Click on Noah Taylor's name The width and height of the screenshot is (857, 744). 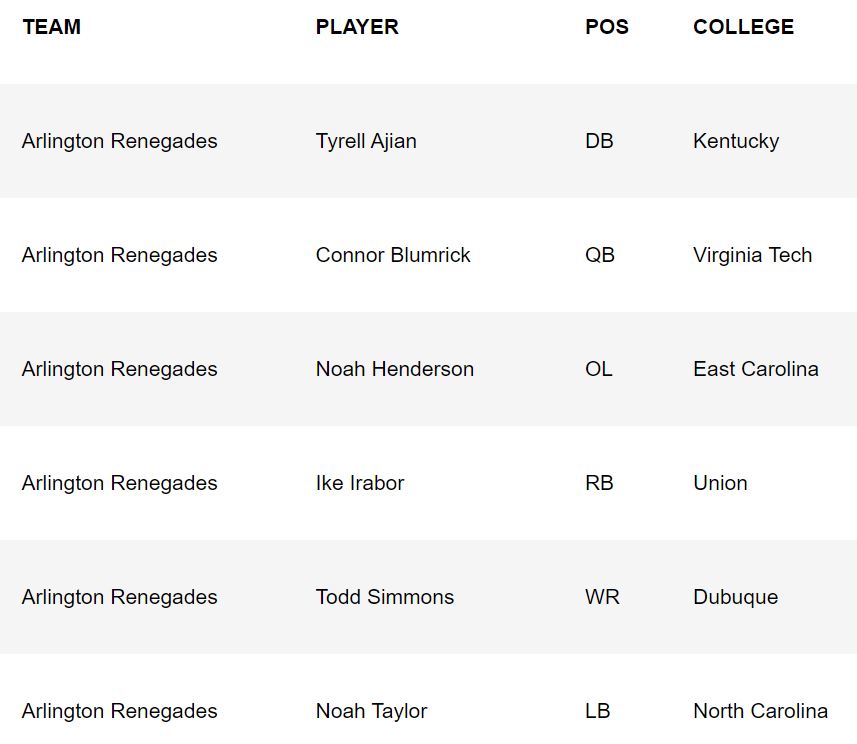(371, 711)
